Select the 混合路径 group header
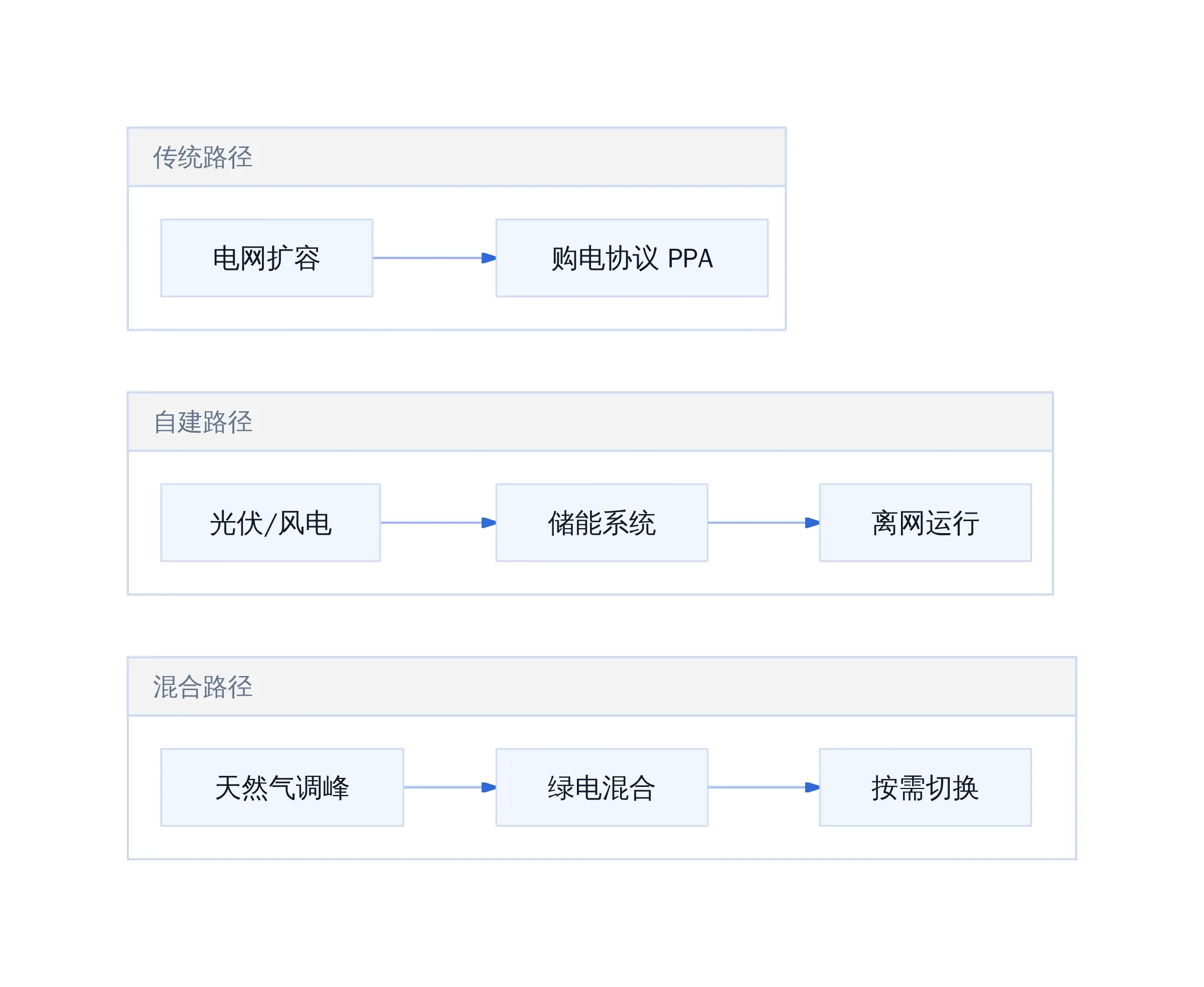This screenshot has height=987, width=1204. [601, 686]
